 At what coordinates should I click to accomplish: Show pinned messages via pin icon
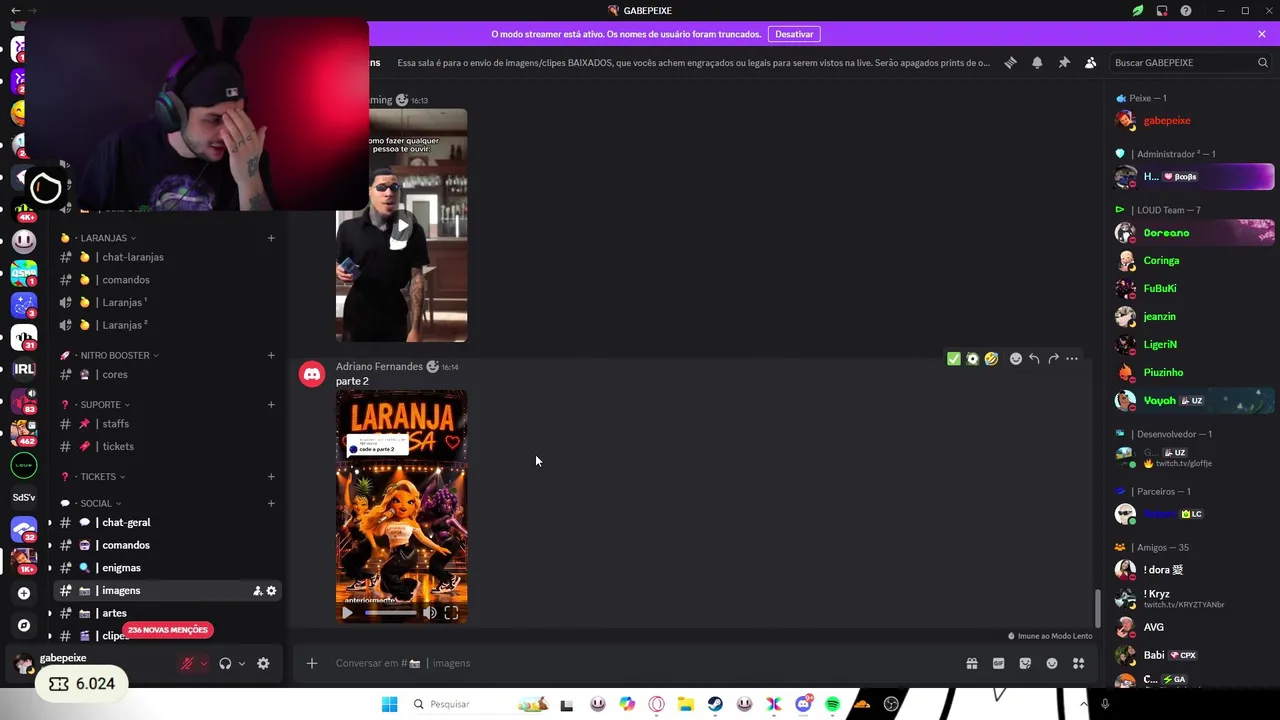click(1064, 62)
